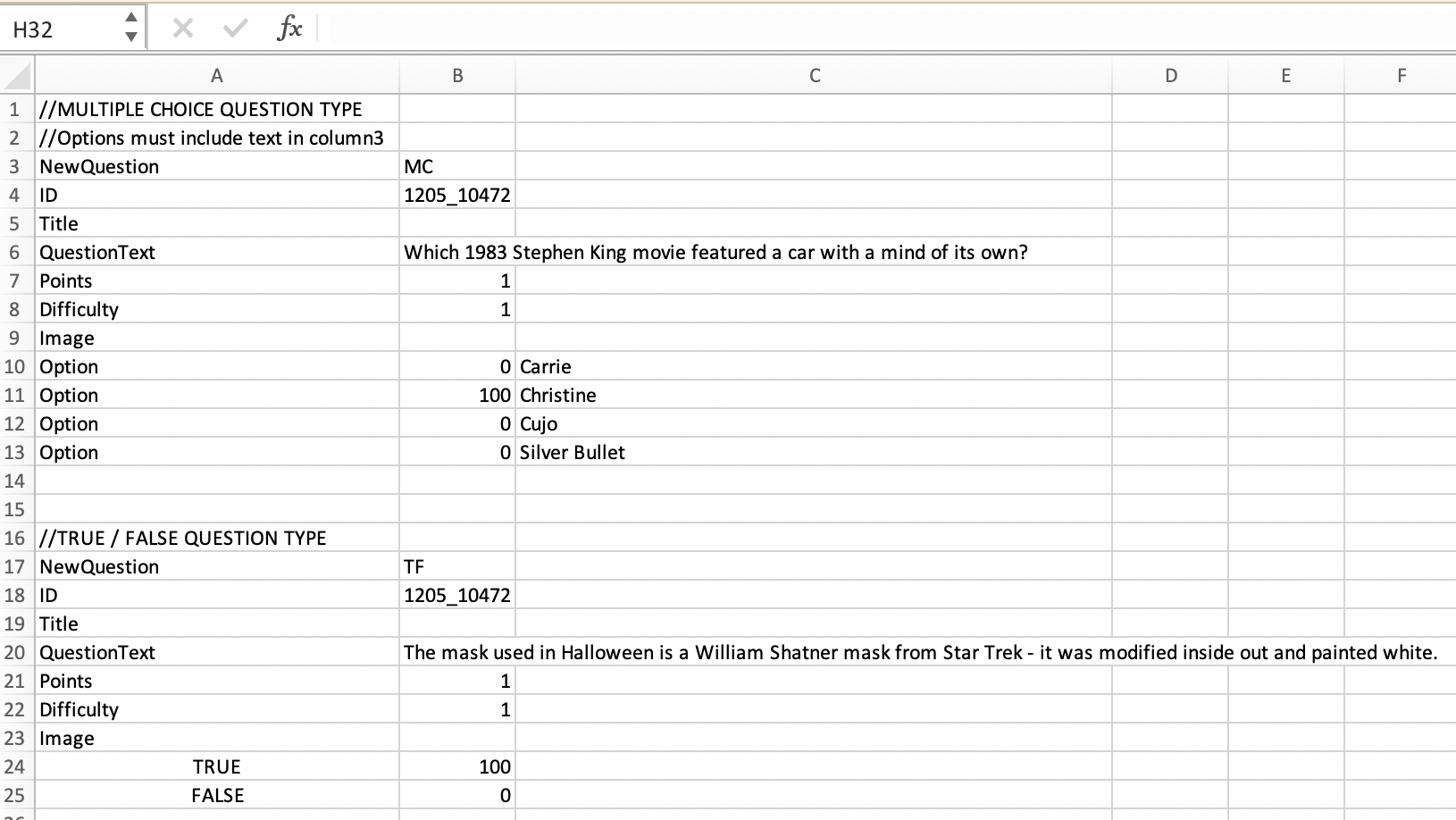Click ID value '1205_10472' in row 4

tap(457, 195)
